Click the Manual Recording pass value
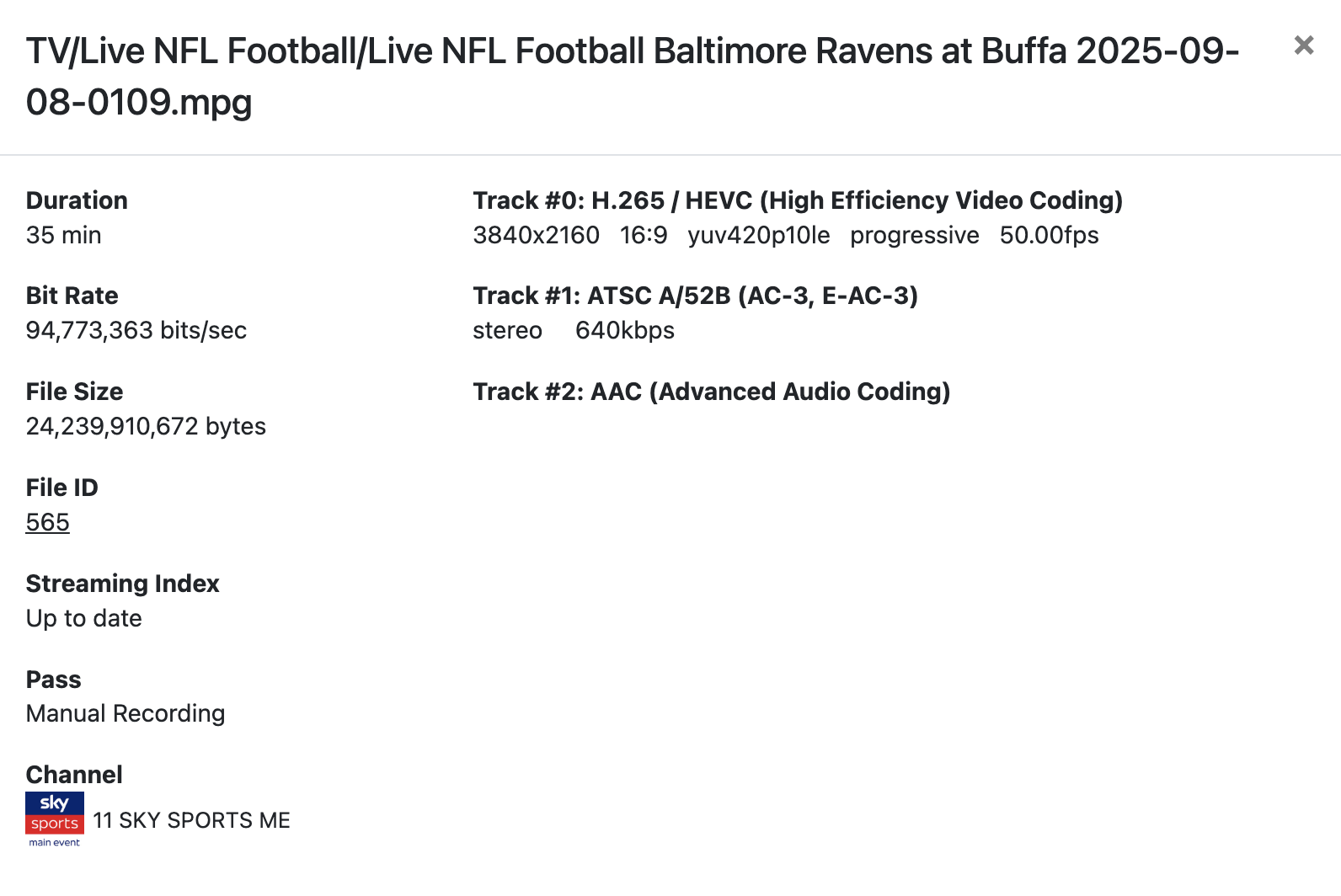 (x=126, y=714)
